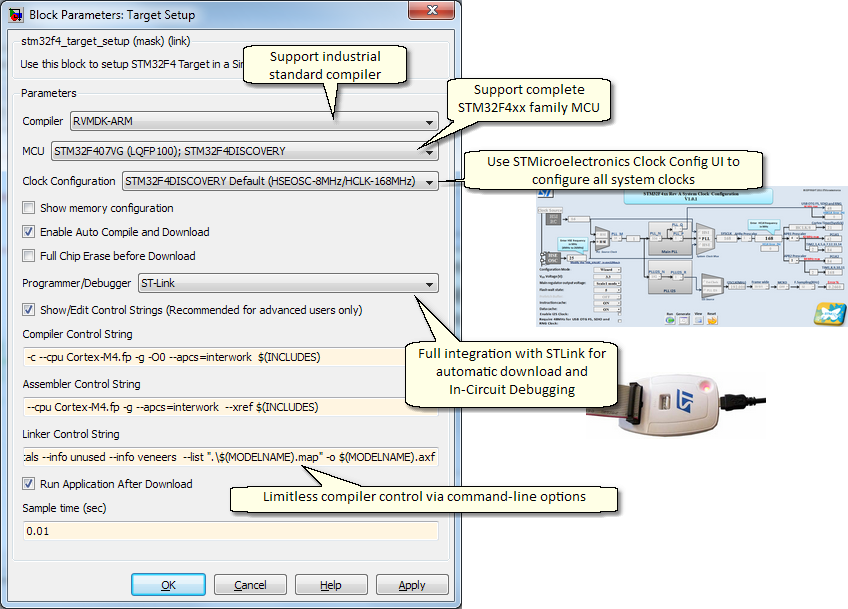Enable Full Chip Erase before Download
Viewport: 848px width, 609px height.
tap(29, 256)
